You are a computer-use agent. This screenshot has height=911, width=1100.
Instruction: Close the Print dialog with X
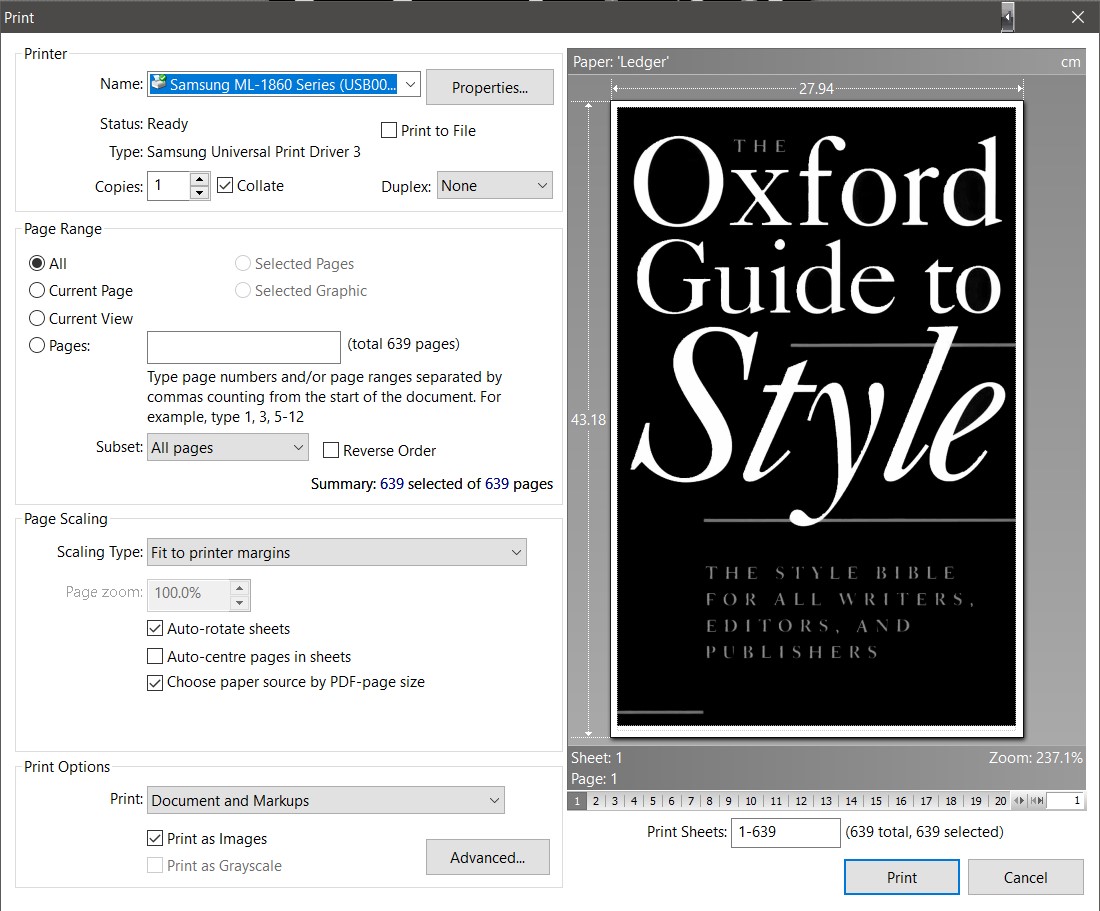[x=1078, y=17]
